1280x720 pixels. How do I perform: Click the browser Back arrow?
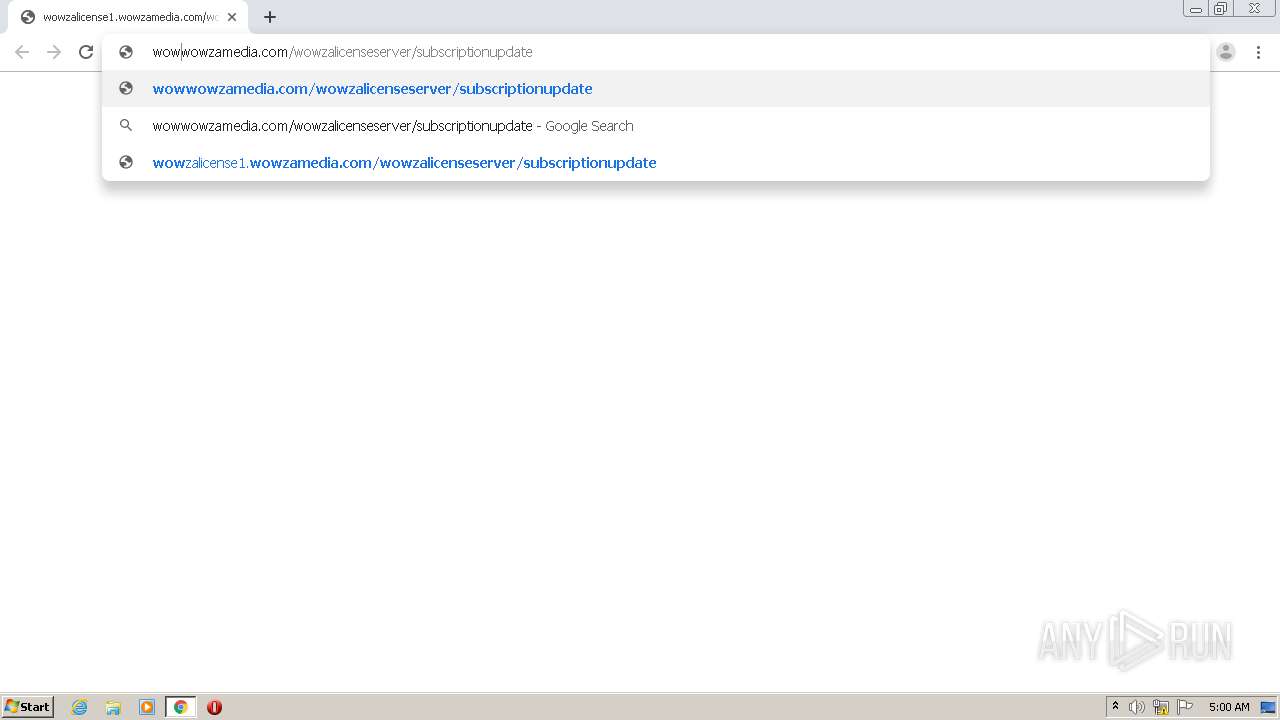click(x=22, y=52)
